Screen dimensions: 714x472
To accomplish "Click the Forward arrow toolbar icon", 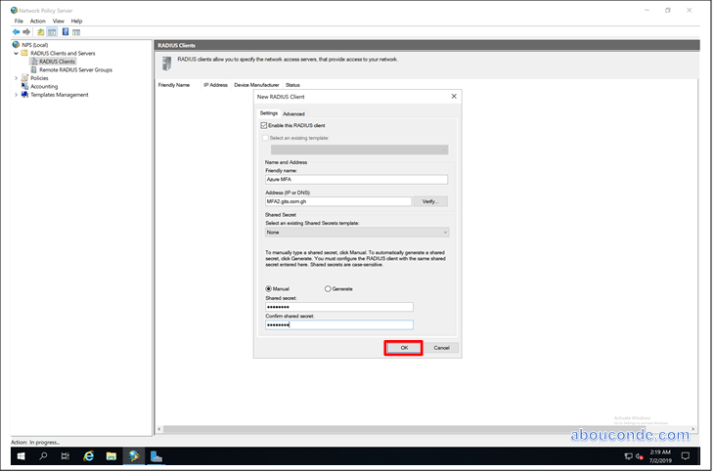I will (x=28, y=32).
